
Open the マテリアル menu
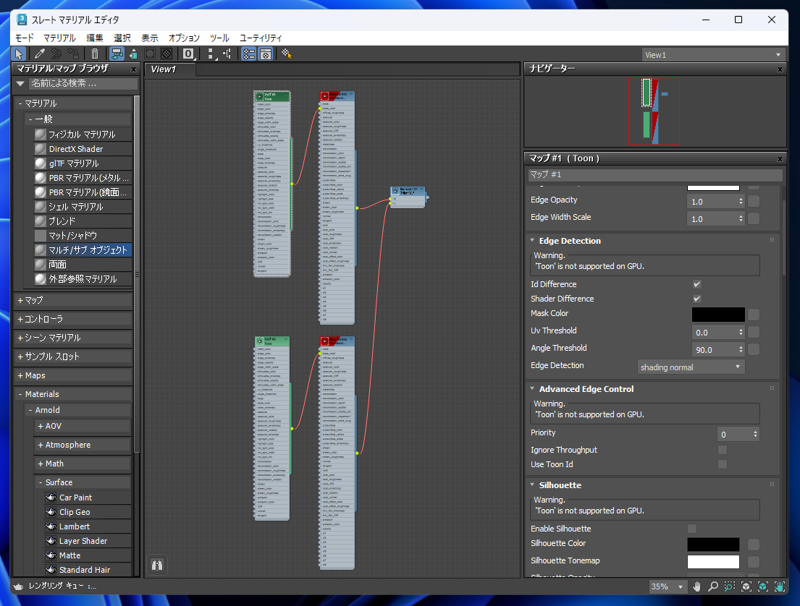pos(59,38)
